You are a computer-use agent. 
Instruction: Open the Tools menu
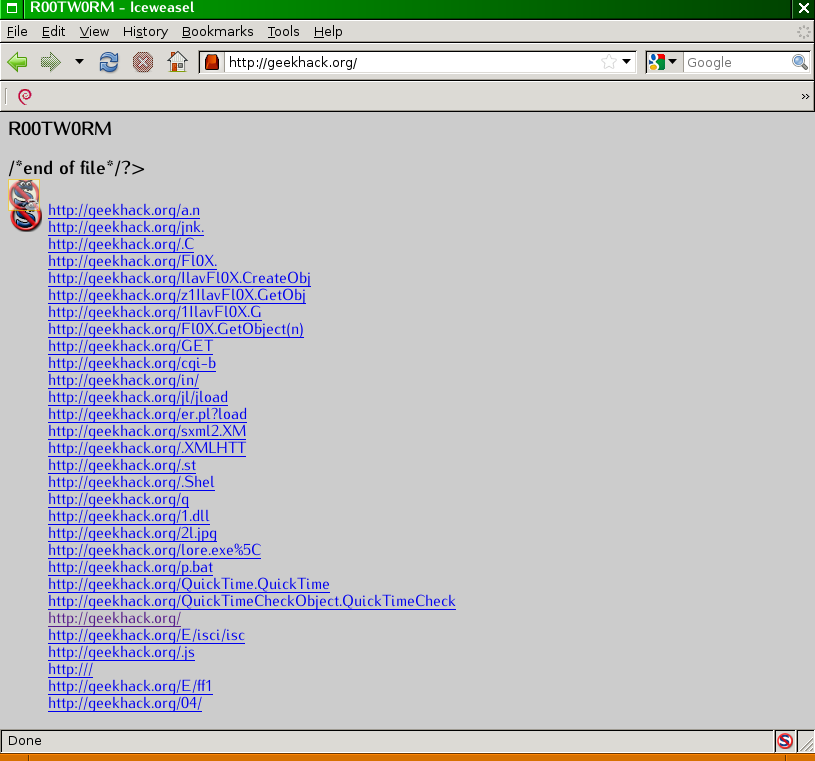tap(284, 31)
